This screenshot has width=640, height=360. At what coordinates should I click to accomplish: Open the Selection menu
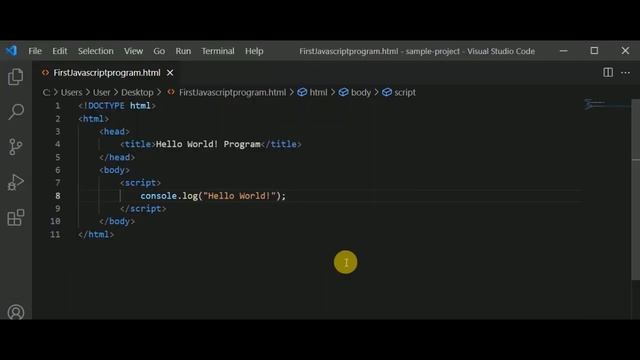pyautogui.click(x=96, y=51)
